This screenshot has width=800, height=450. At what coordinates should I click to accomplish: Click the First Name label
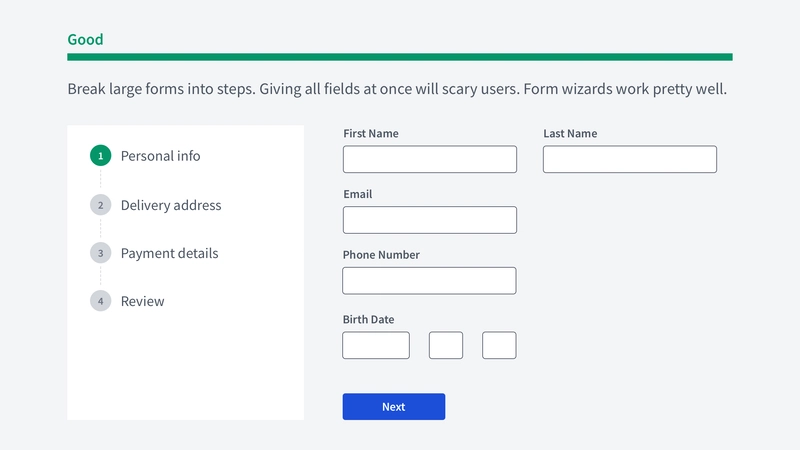[371, 133]
